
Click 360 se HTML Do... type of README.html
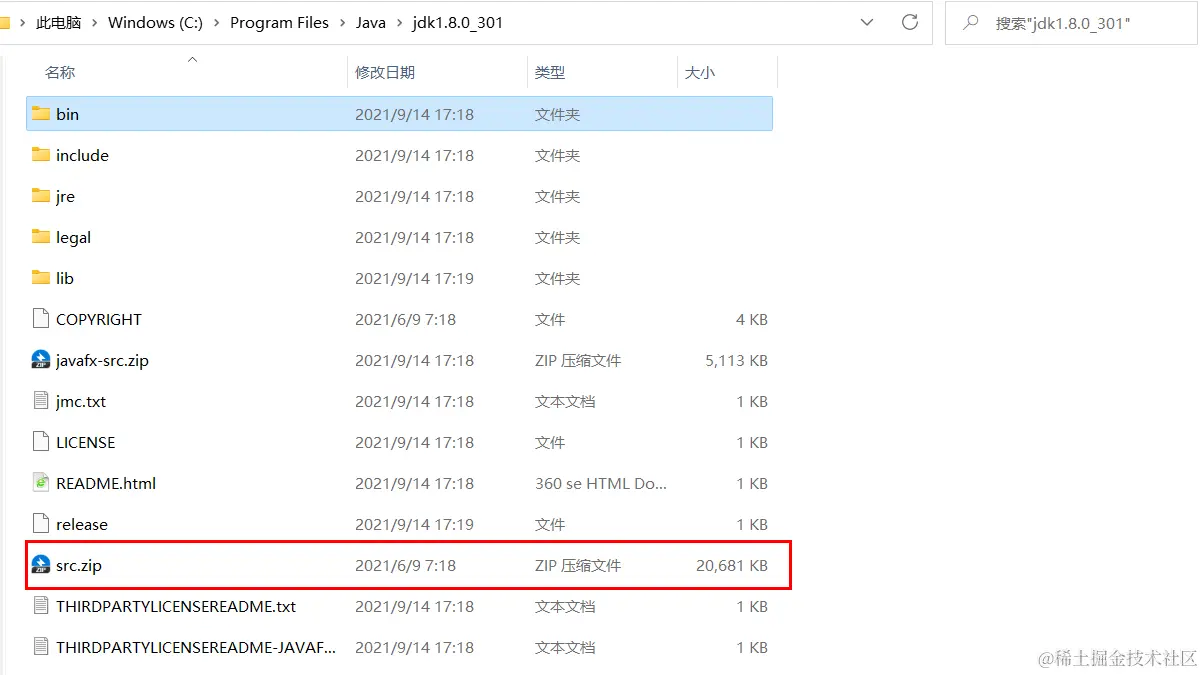(x=601, y=483)
